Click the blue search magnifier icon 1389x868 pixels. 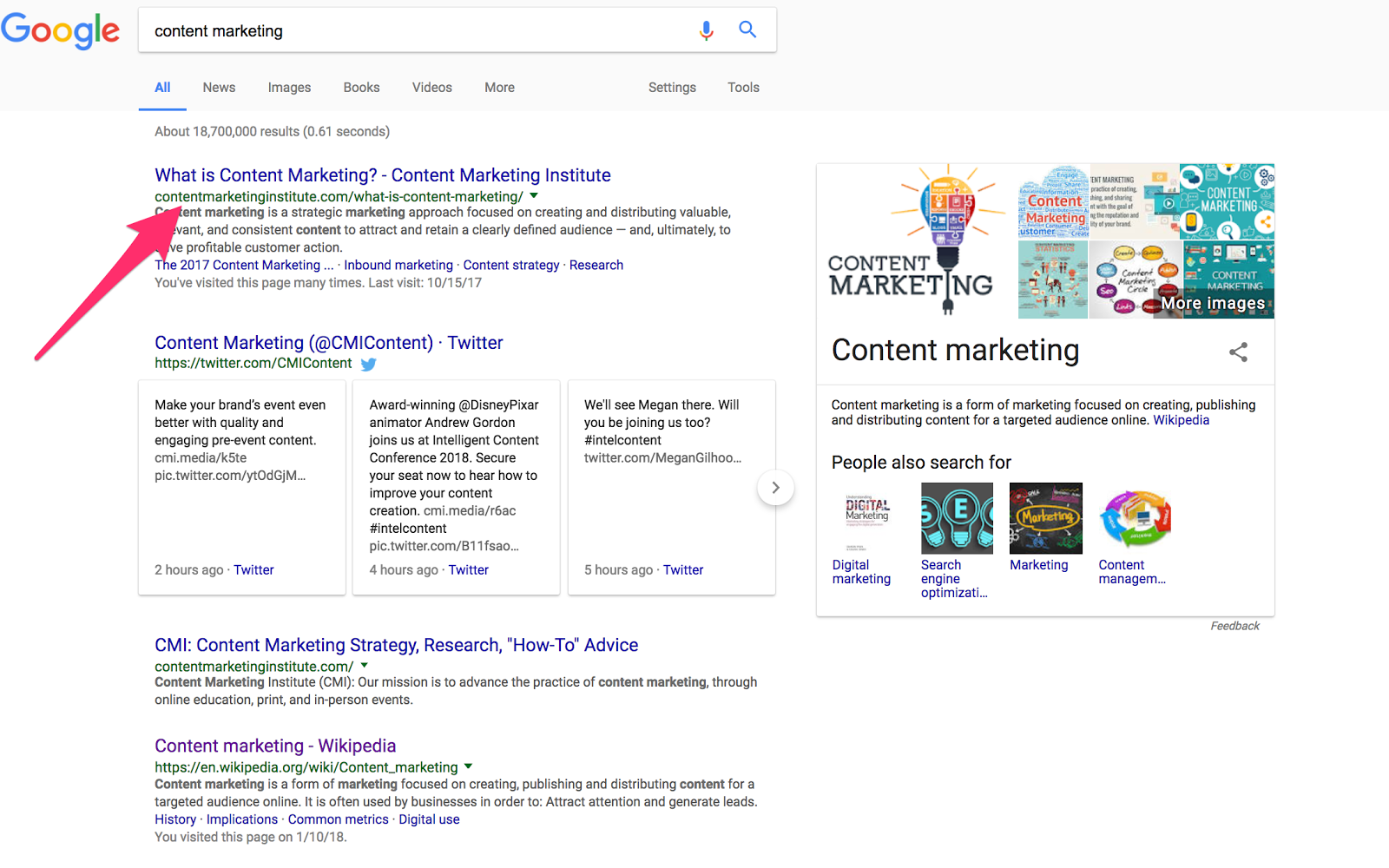[747, 30]
